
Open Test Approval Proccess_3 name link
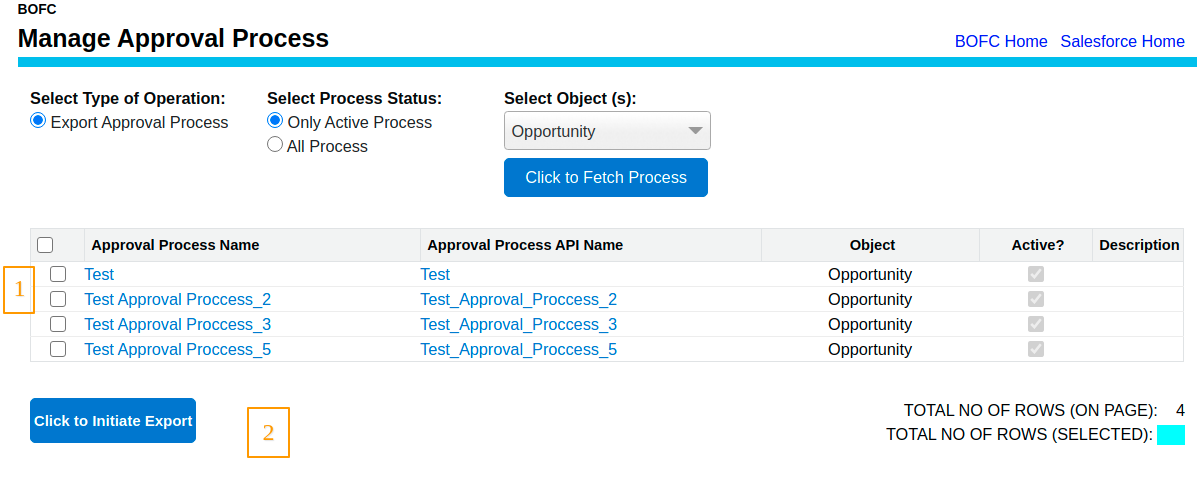[178, 325]
